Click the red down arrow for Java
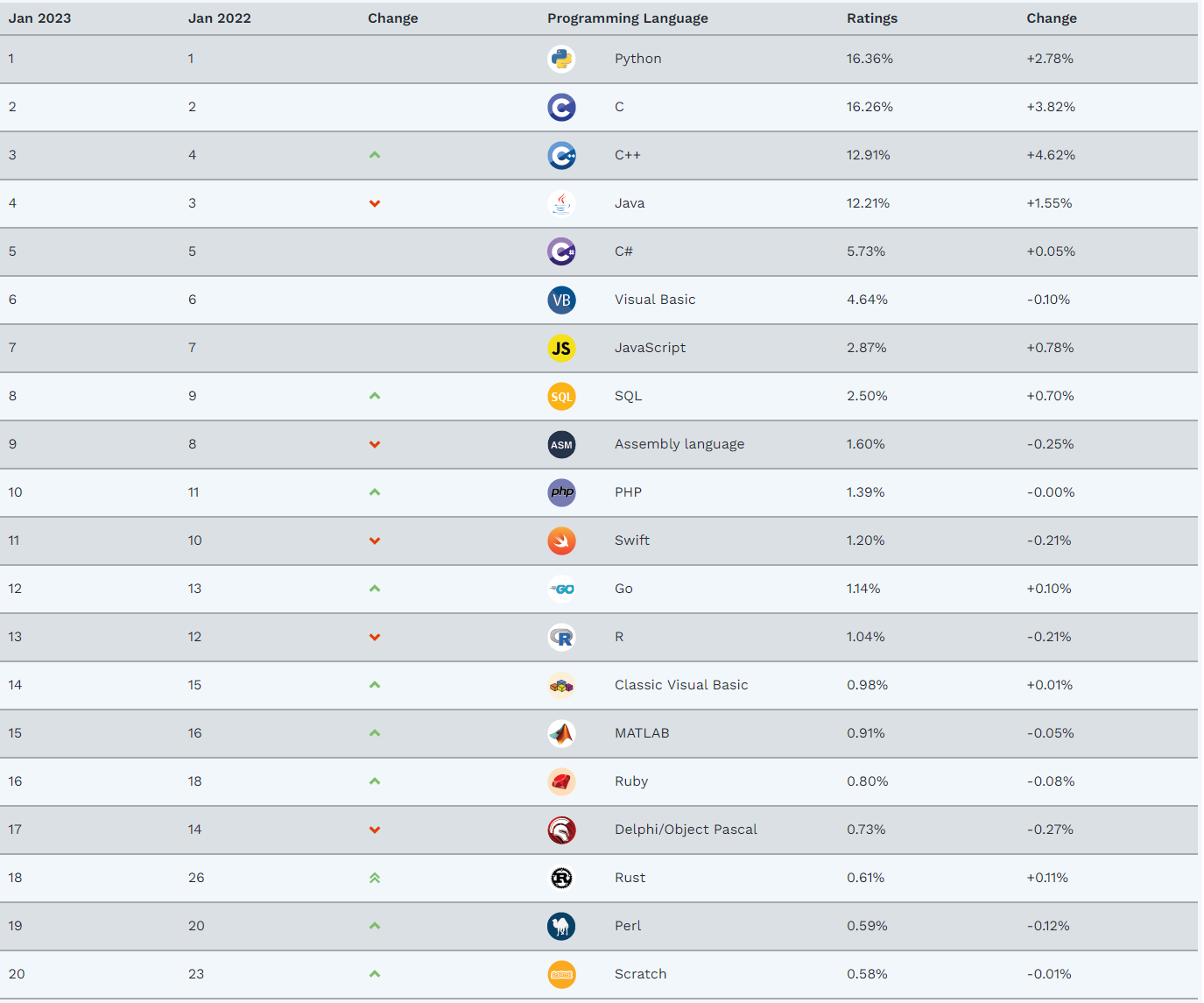1204x1003 pixels. click(x=375, y=203)
